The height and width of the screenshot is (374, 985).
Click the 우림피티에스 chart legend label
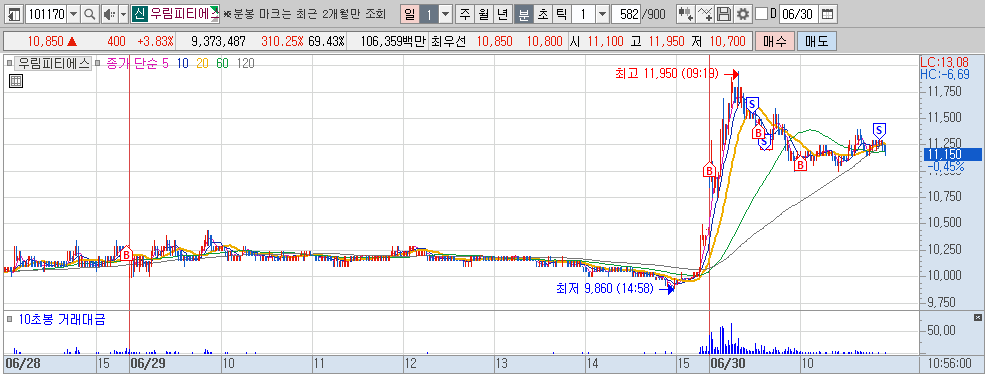[53, 63]
